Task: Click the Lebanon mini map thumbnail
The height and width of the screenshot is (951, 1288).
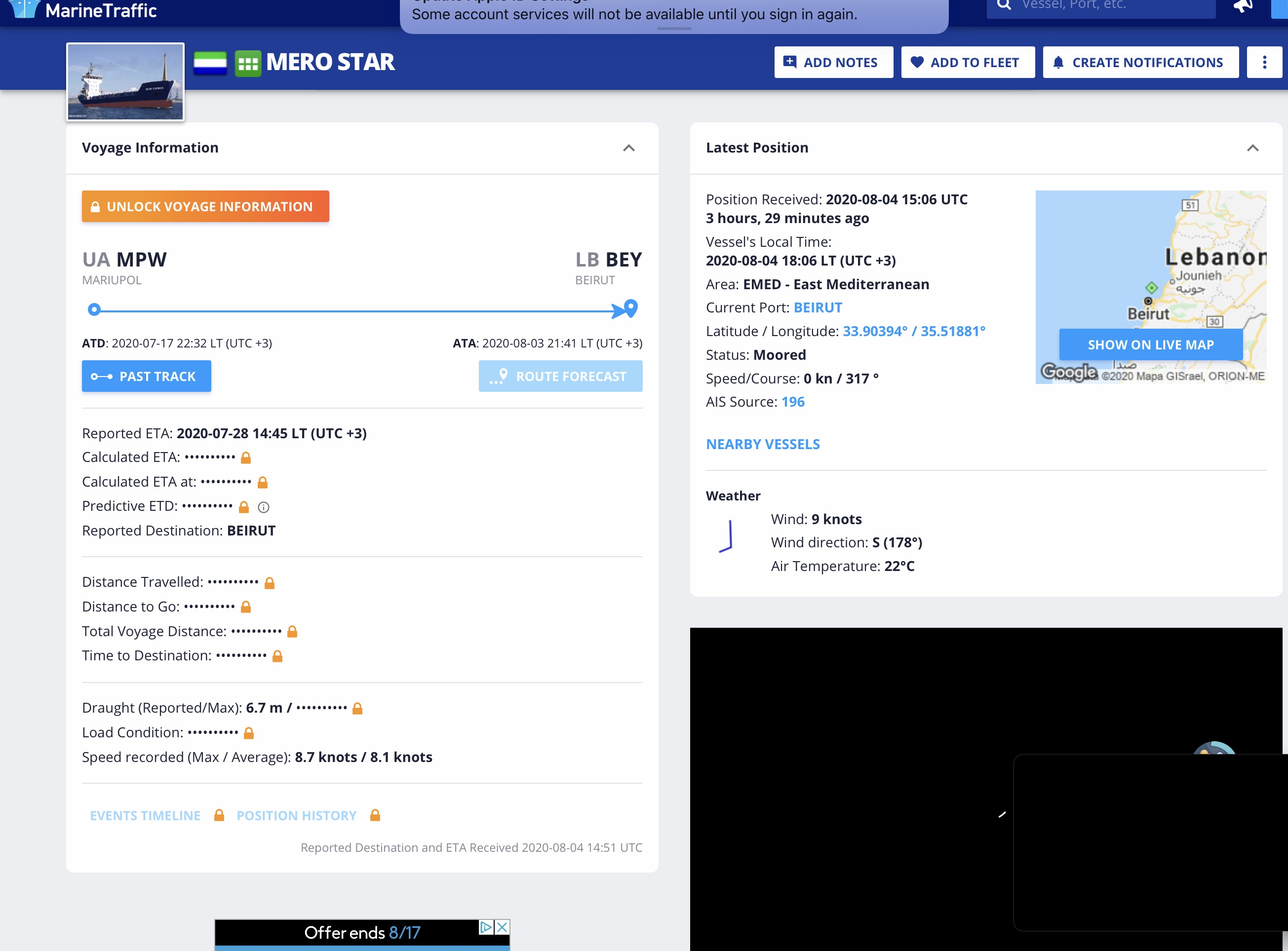Action: [1150, 287]
